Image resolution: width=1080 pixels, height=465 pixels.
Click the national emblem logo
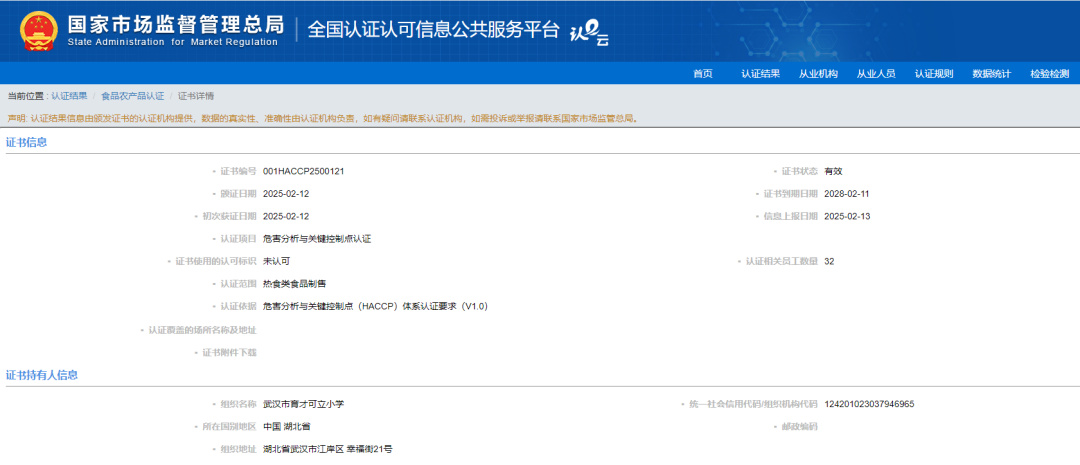[39, 31]
